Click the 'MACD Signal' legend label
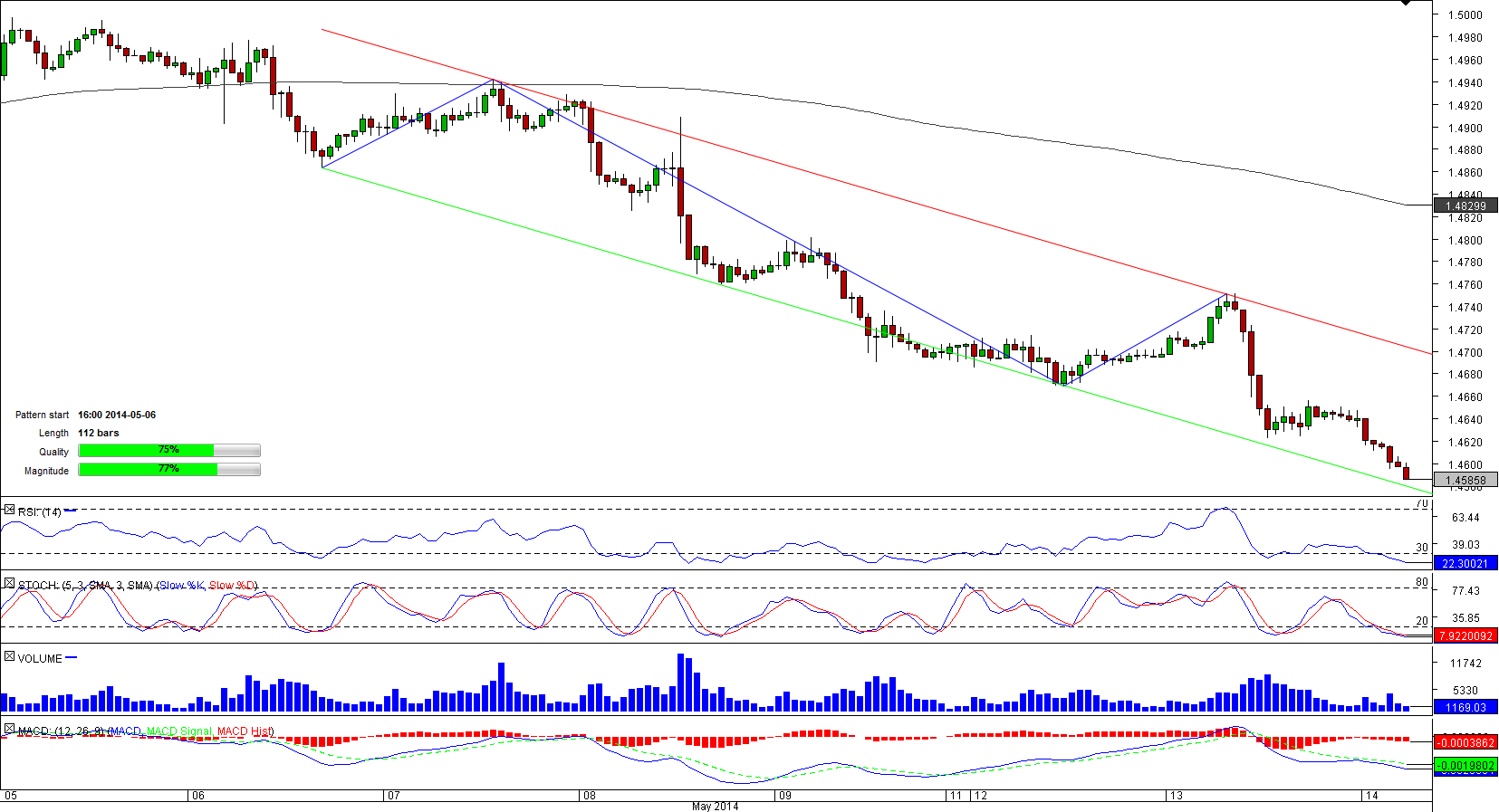Image resolution: width=1499 pixels, height=812 pixels. tap(179, 731)
